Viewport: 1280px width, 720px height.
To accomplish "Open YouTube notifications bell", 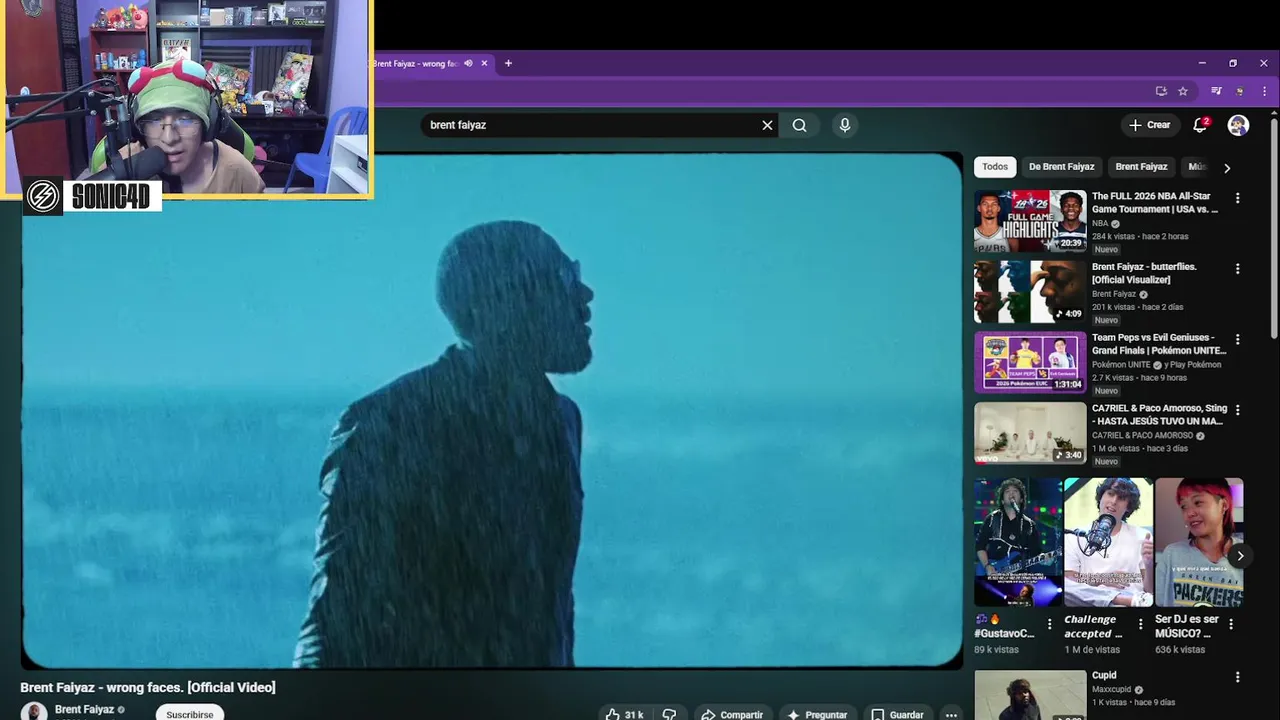I will [1200, 125].
